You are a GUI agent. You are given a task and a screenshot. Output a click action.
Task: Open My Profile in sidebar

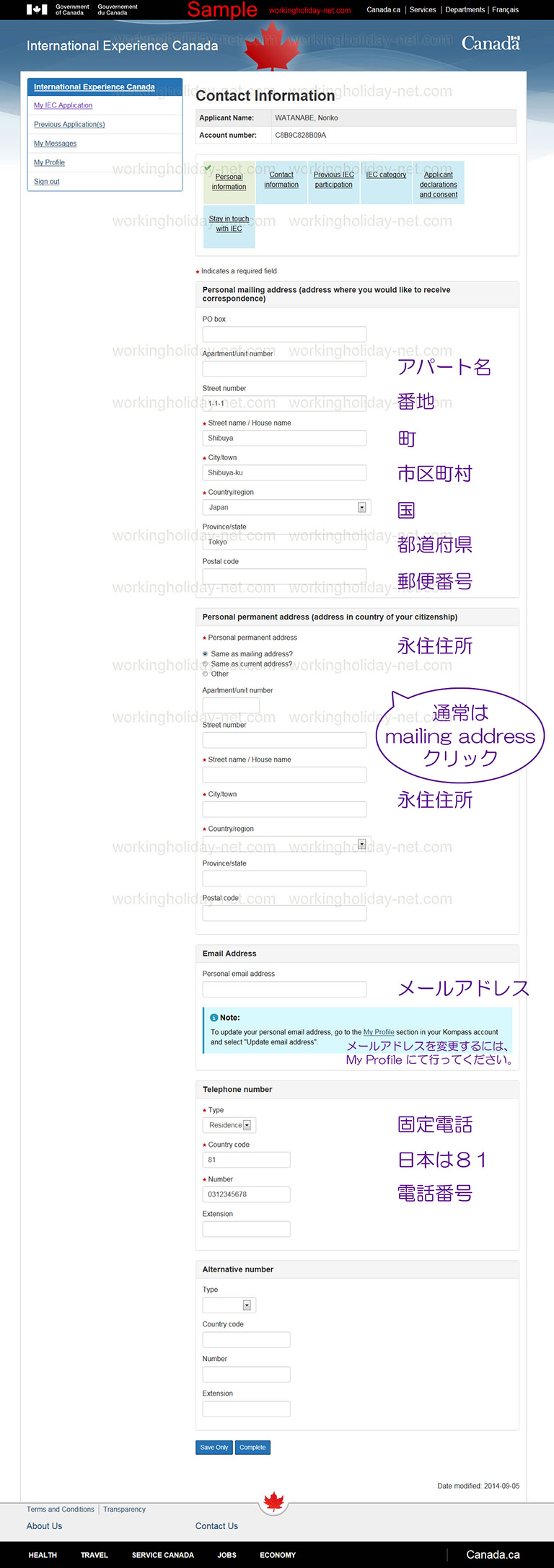pos(49,163)
